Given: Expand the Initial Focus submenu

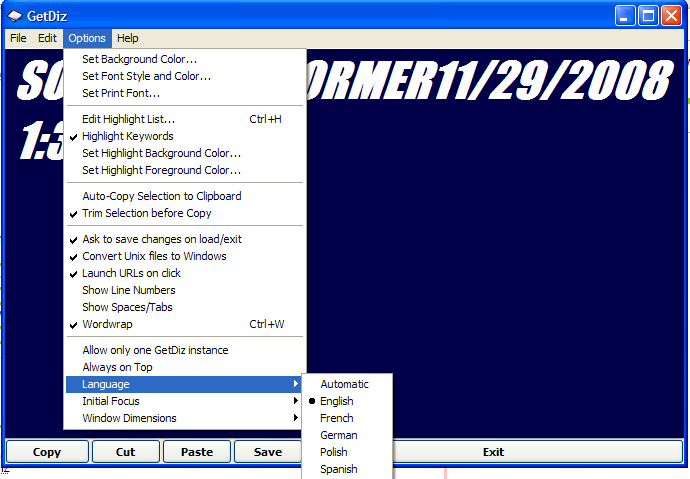Looking at the screenshot, I should tap(185, 401).
